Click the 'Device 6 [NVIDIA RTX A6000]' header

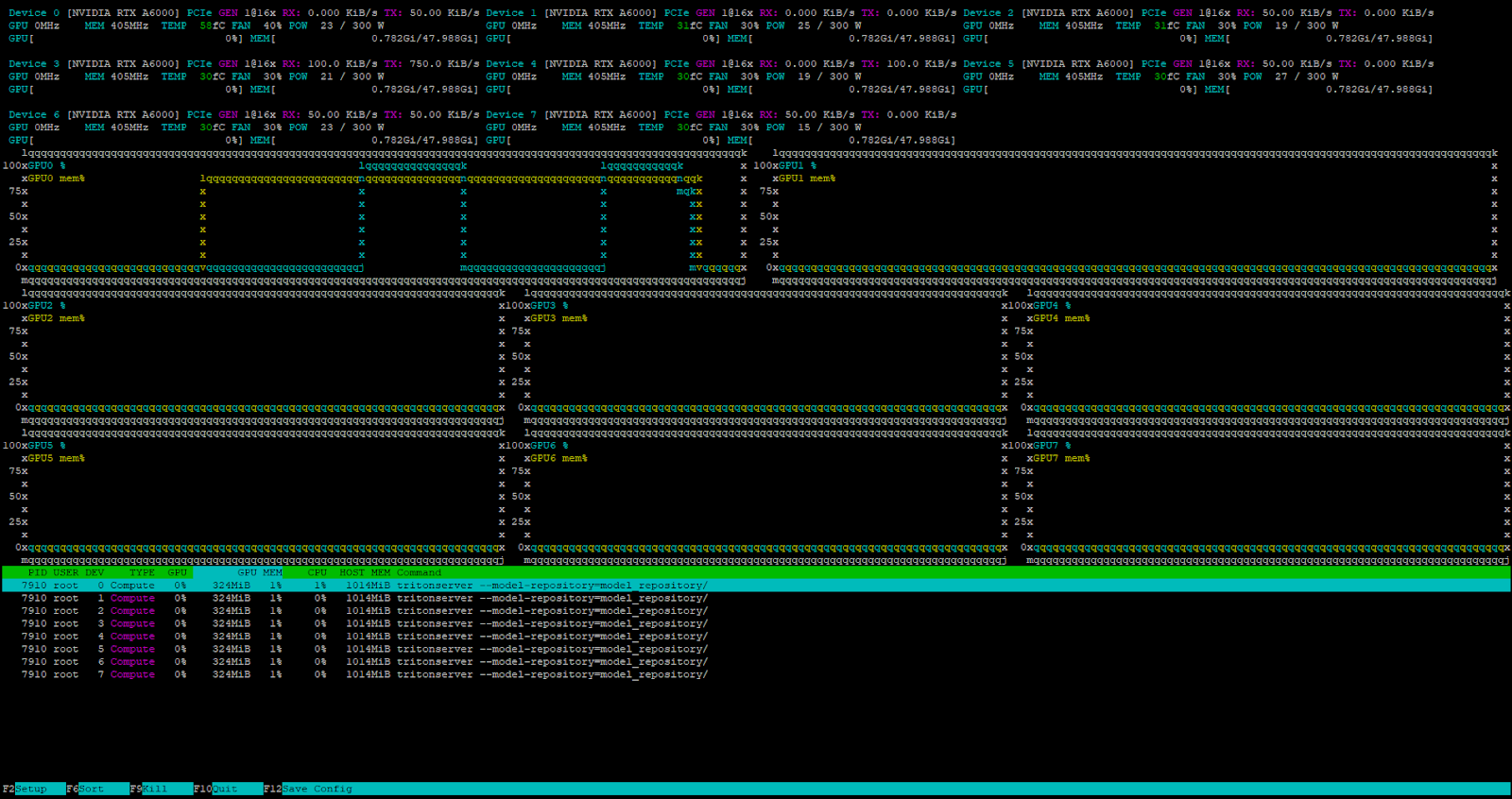94,115
